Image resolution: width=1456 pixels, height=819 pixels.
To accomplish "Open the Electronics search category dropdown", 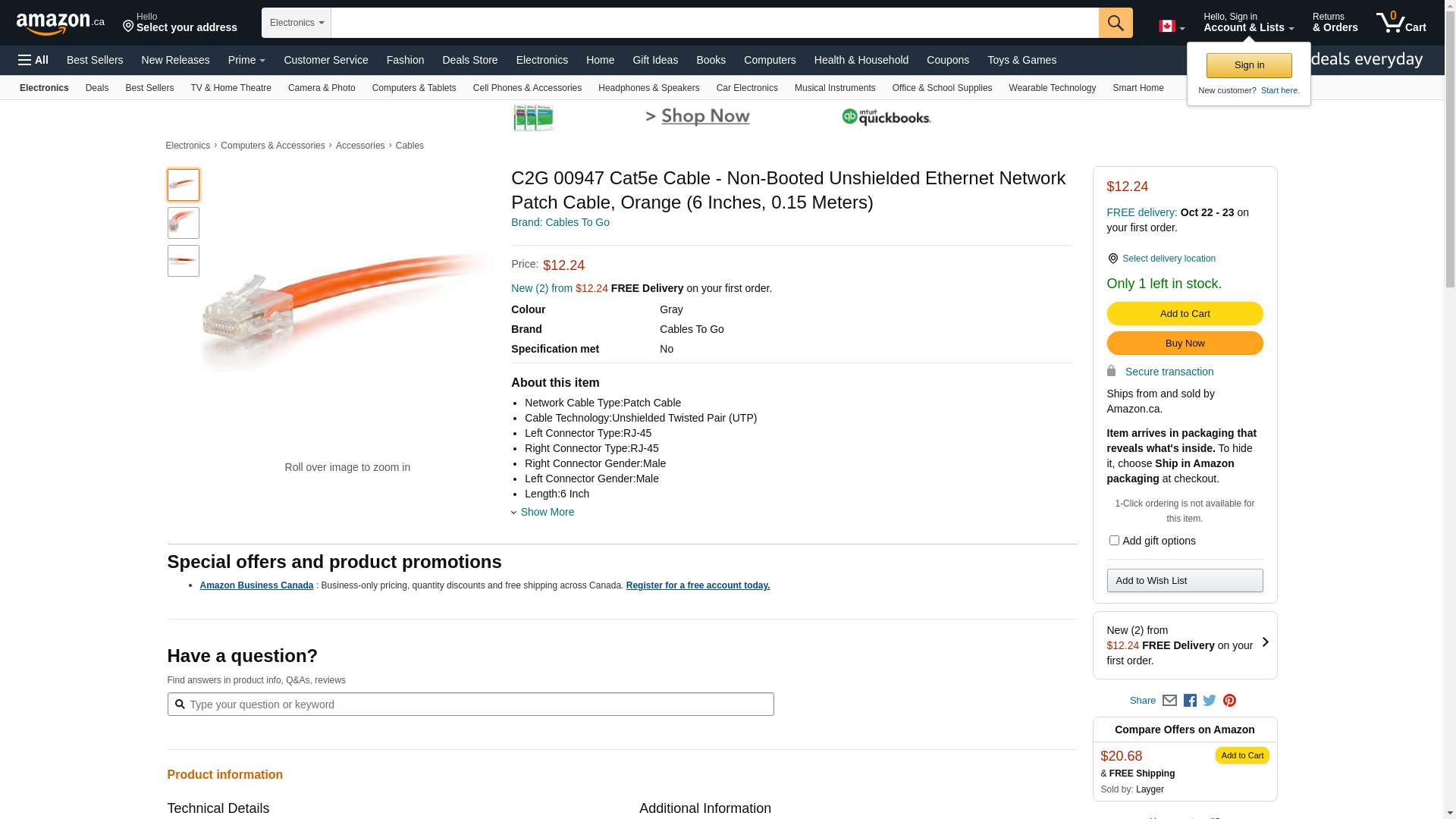I will pyautogui.click(x=297, y=23).
